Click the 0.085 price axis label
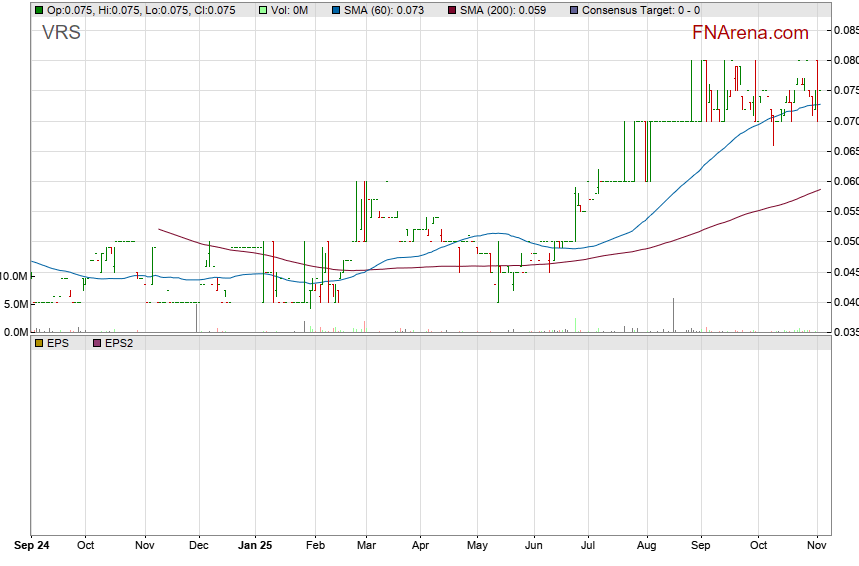859x566 pixels. click(846, 31)
